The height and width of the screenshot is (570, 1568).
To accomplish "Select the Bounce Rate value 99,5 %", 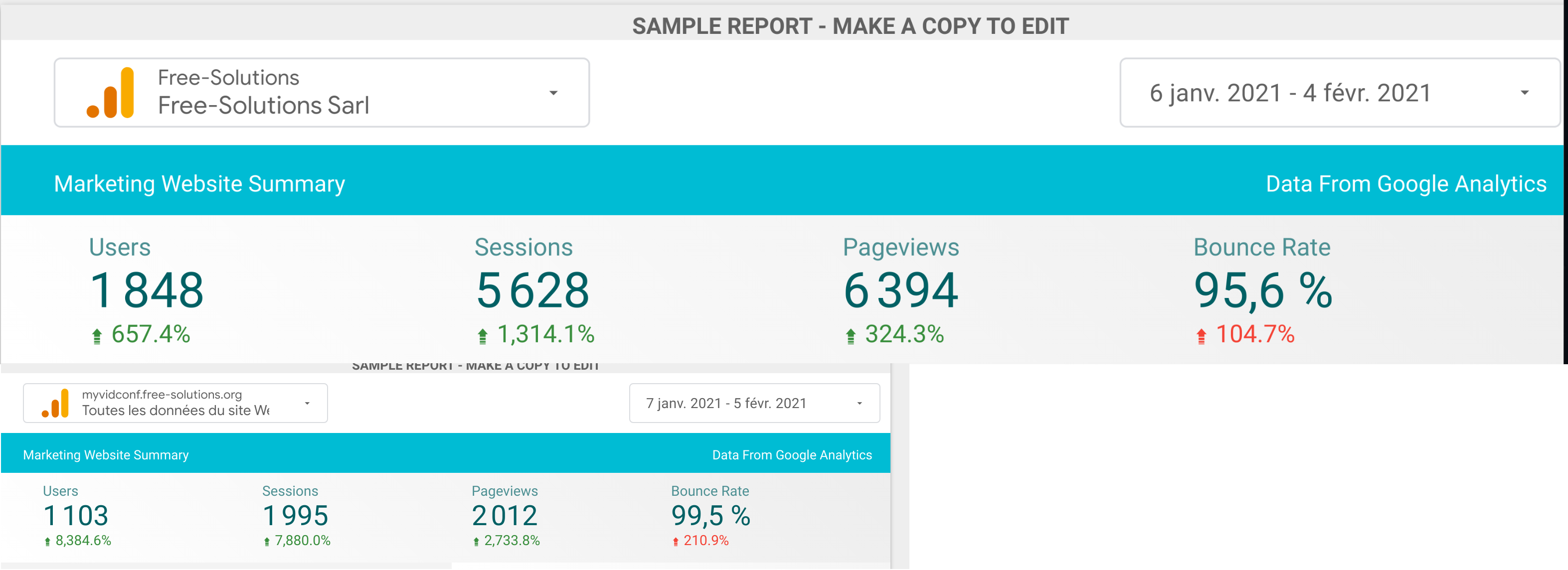I will [x=710, y=516].
